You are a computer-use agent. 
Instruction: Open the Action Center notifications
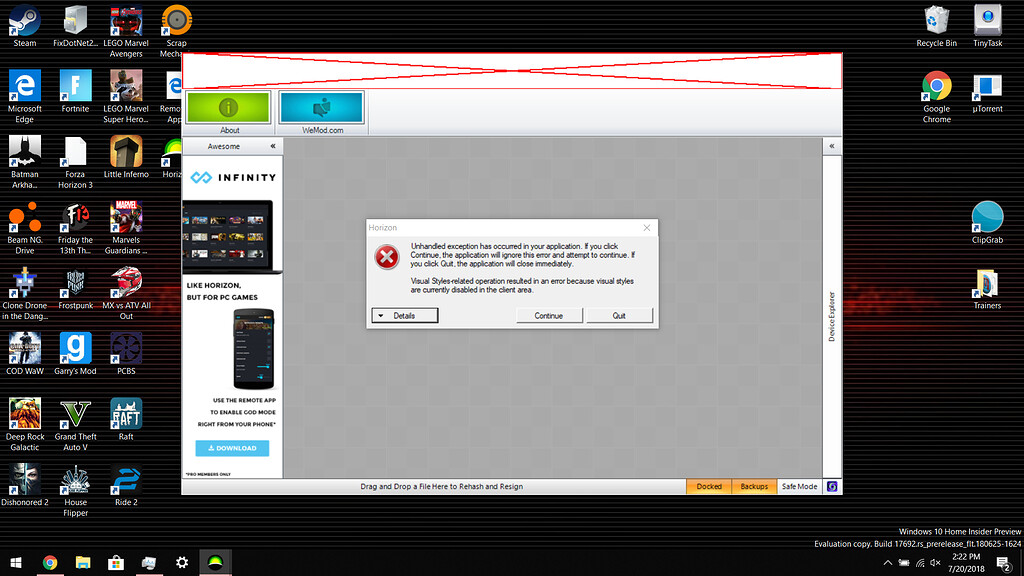point(1004,562)
